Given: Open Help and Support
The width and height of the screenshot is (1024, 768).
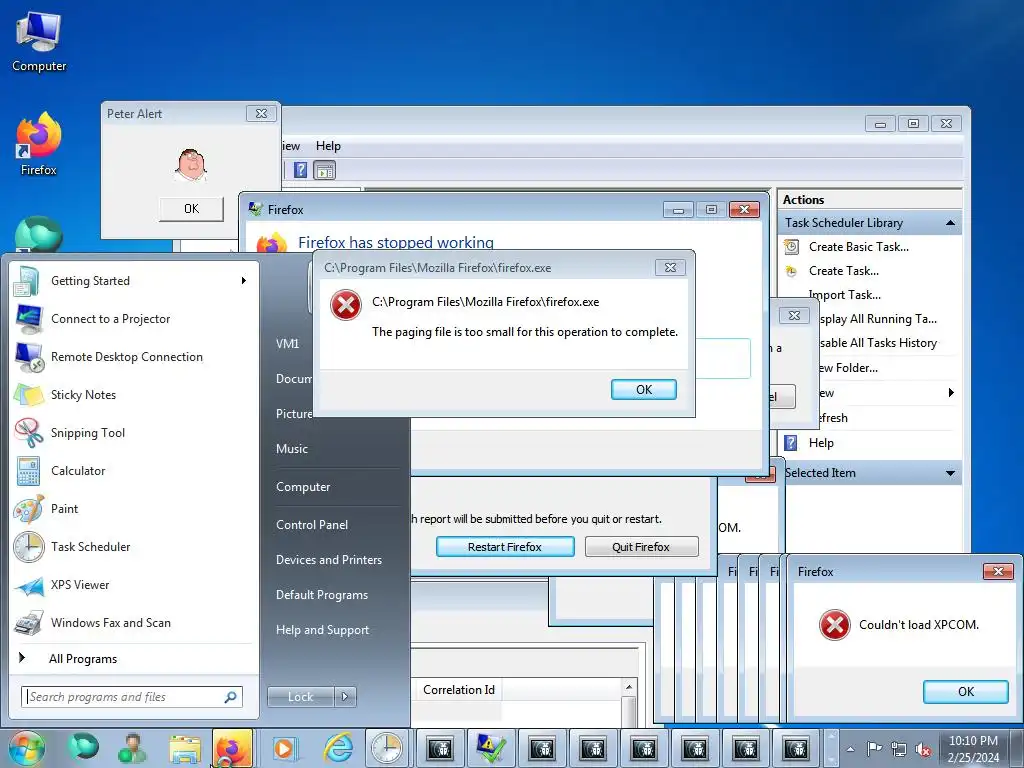Looking at the screenshot, I should (x=322, y=630).
